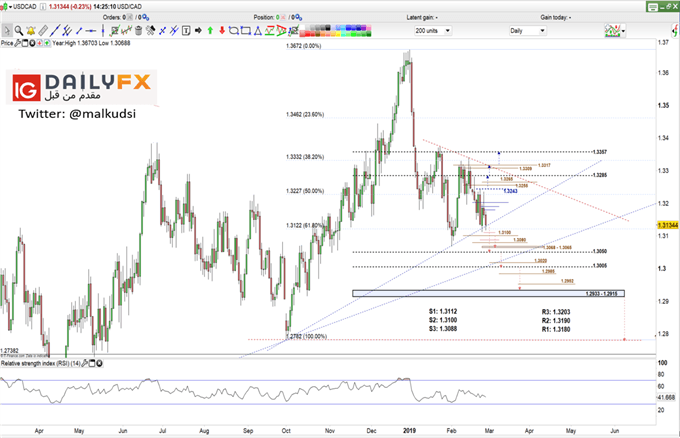
Task: Click the R3: 1.3203 resistance text
Action: tap(556, 312)
